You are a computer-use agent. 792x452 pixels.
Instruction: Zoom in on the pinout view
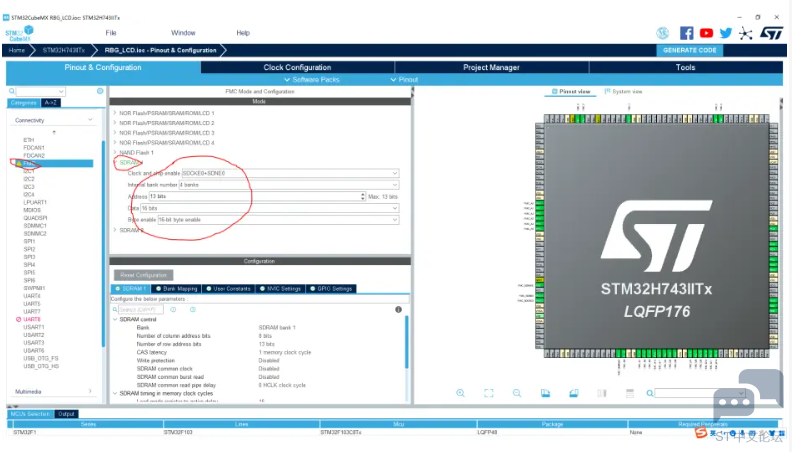461,393
